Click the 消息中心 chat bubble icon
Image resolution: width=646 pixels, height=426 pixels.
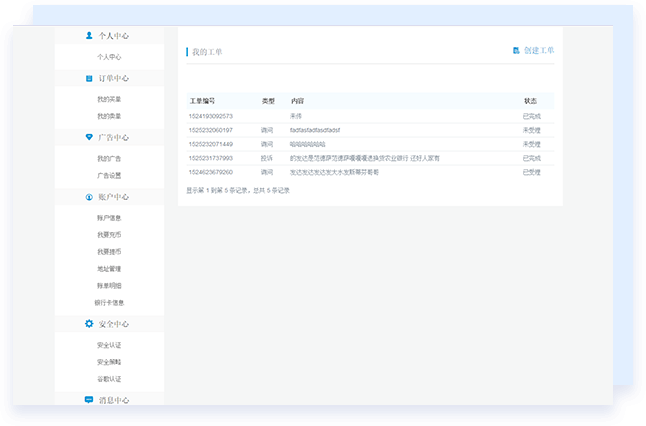click(x=89, y=400)
